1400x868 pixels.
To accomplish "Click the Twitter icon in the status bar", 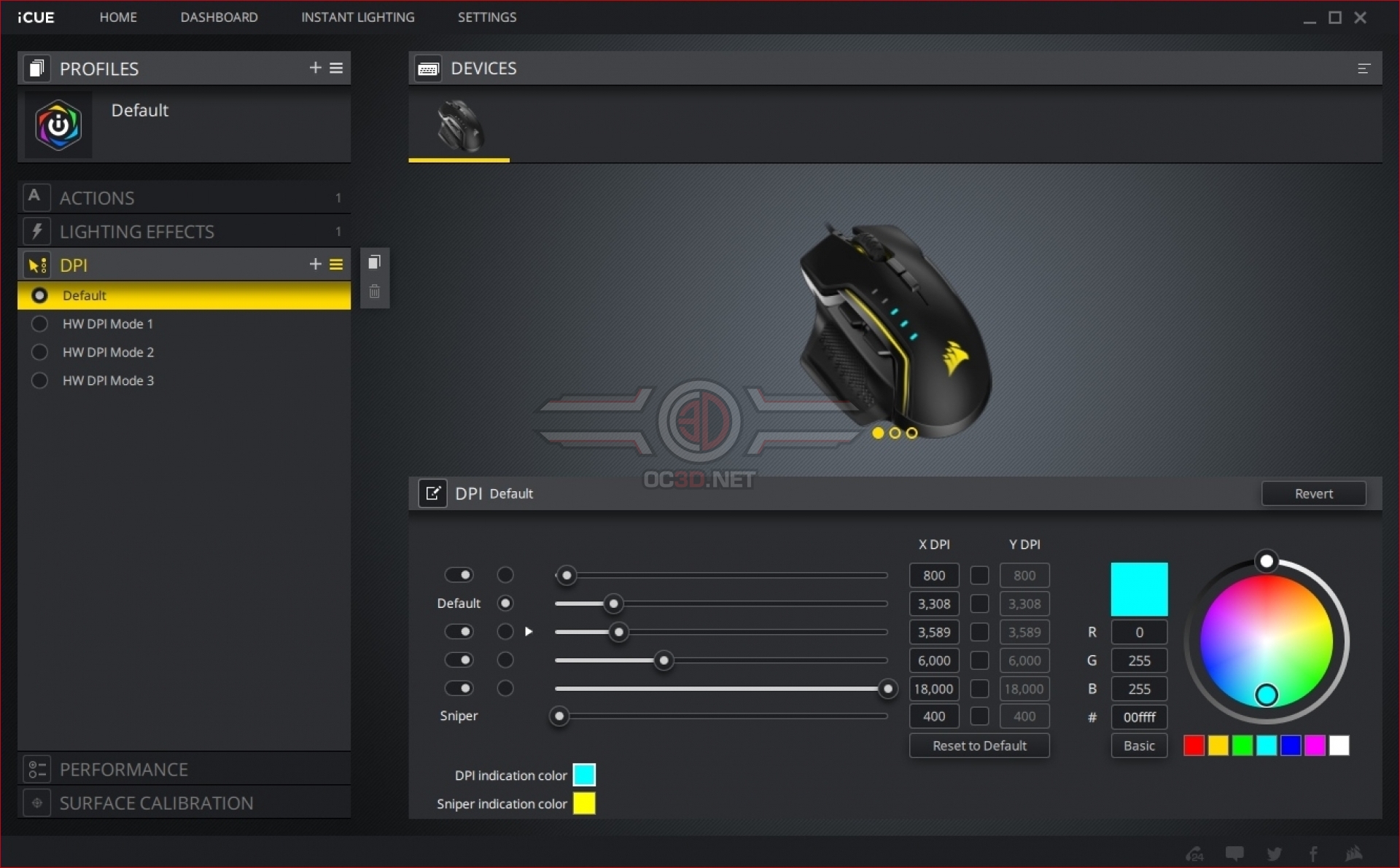I will (x=1274, y=853).
